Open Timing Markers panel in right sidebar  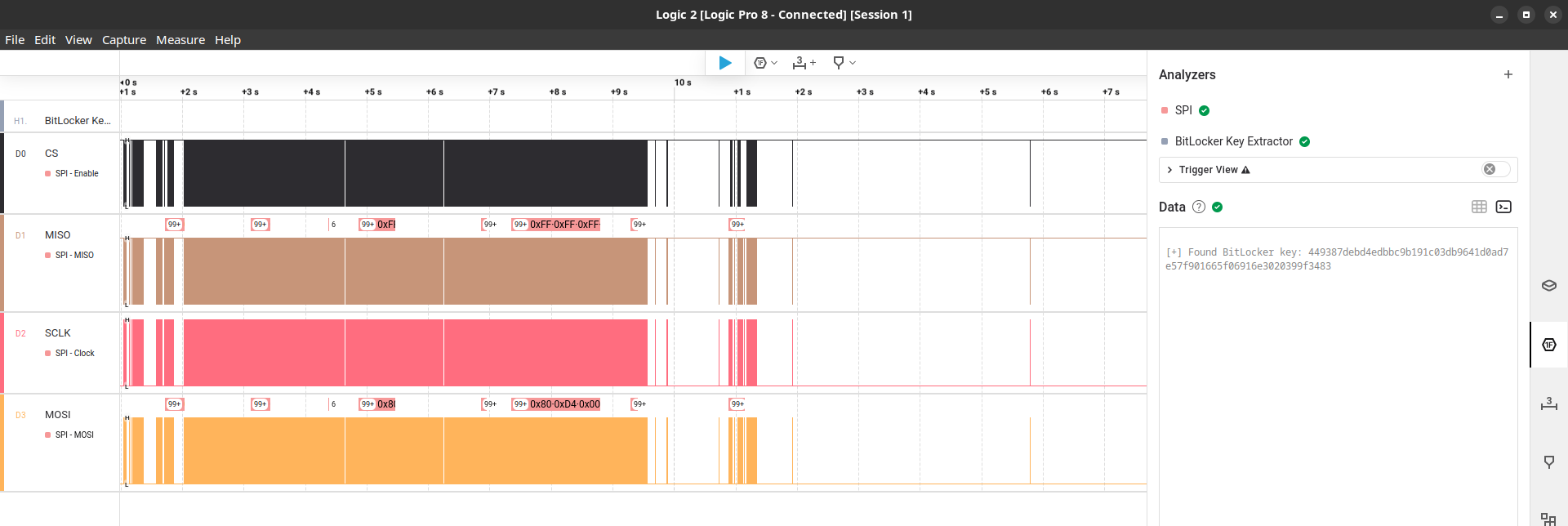pyautogui.click(x=1549, y=462)
